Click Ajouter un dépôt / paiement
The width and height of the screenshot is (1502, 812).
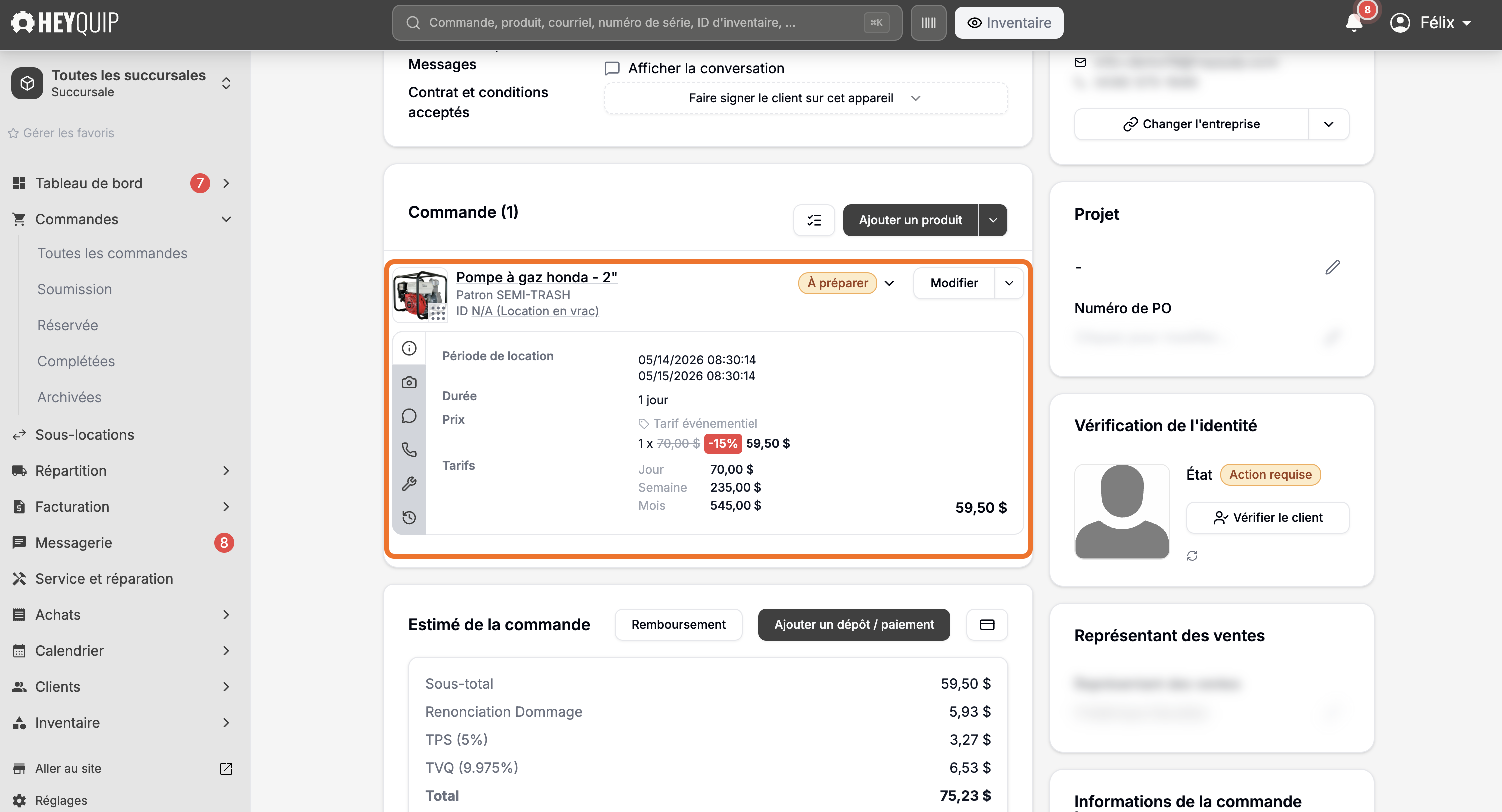click(854, 624)
